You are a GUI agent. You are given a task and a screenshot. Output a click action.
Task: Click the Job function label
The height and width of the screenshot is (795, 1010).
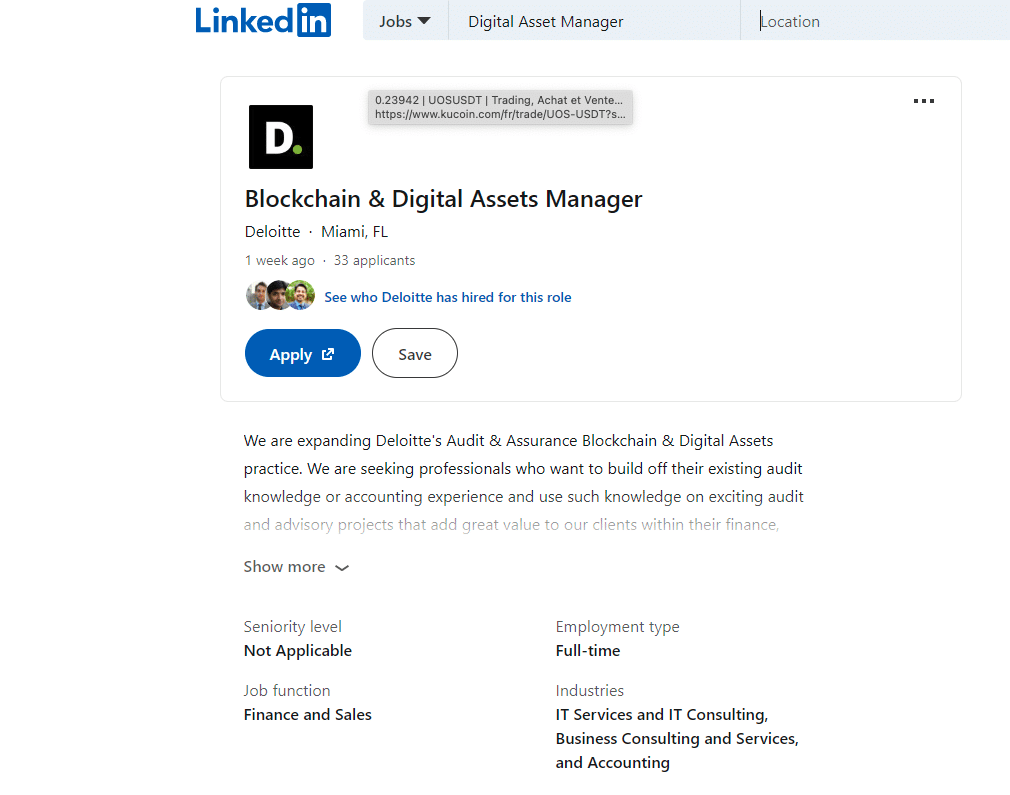point(287,691)
